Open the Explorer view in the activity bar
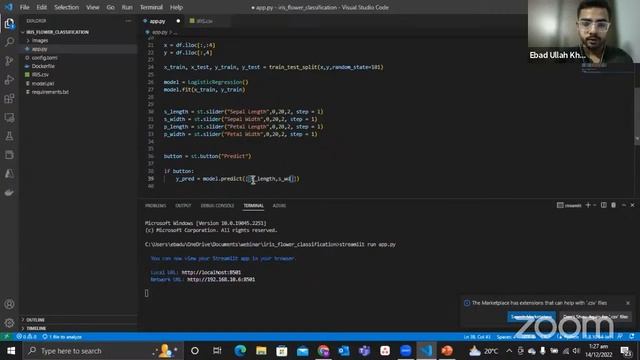This screenshot has width=640, height=360. coord(9,24)
